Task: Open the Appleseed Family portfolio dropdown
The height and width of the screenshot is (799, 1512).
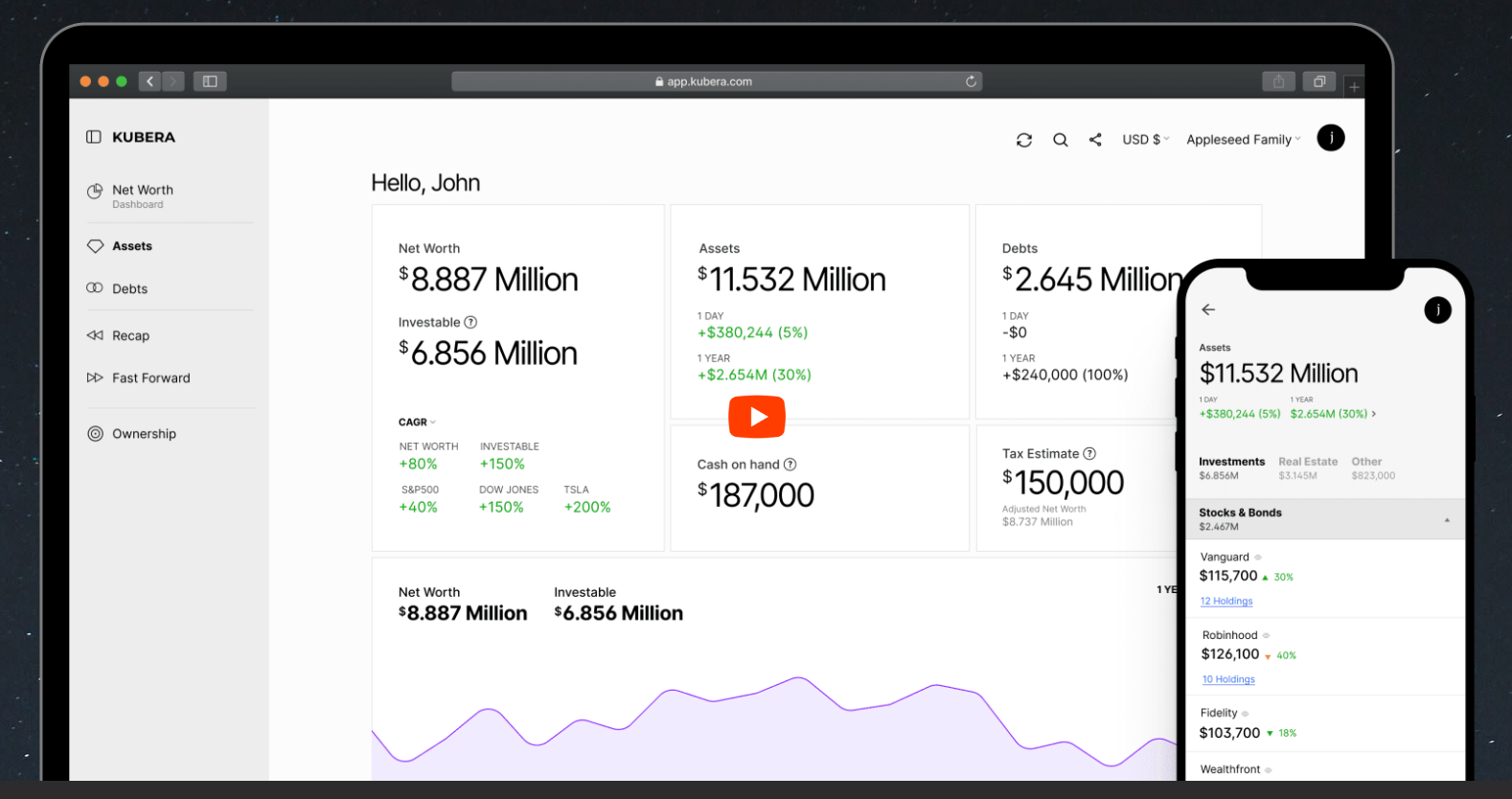Action: (1244, 139)
